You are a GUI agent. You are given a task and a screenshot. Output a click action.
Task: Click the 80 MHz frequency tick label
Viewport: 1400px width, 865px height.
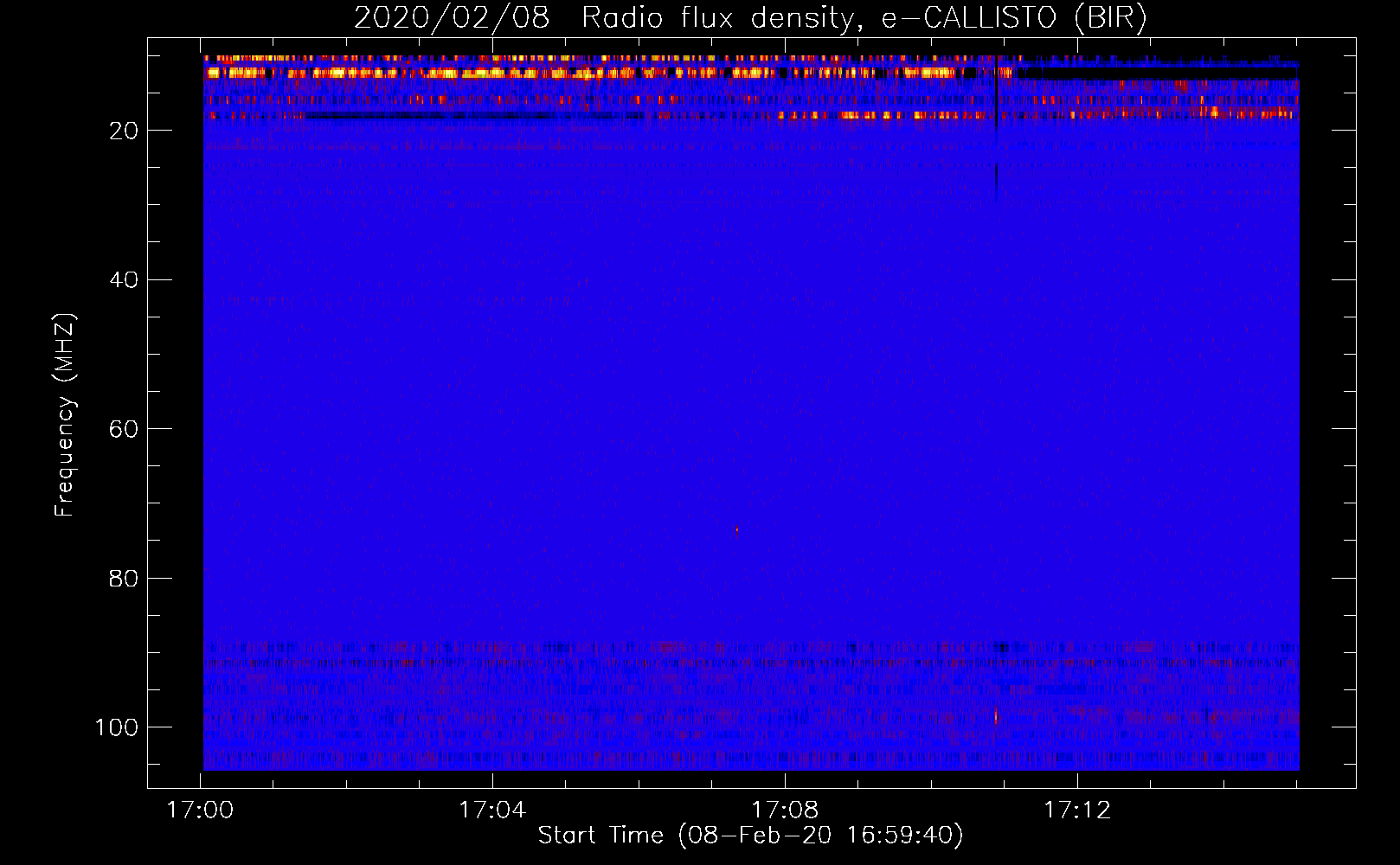click(124, 578)
